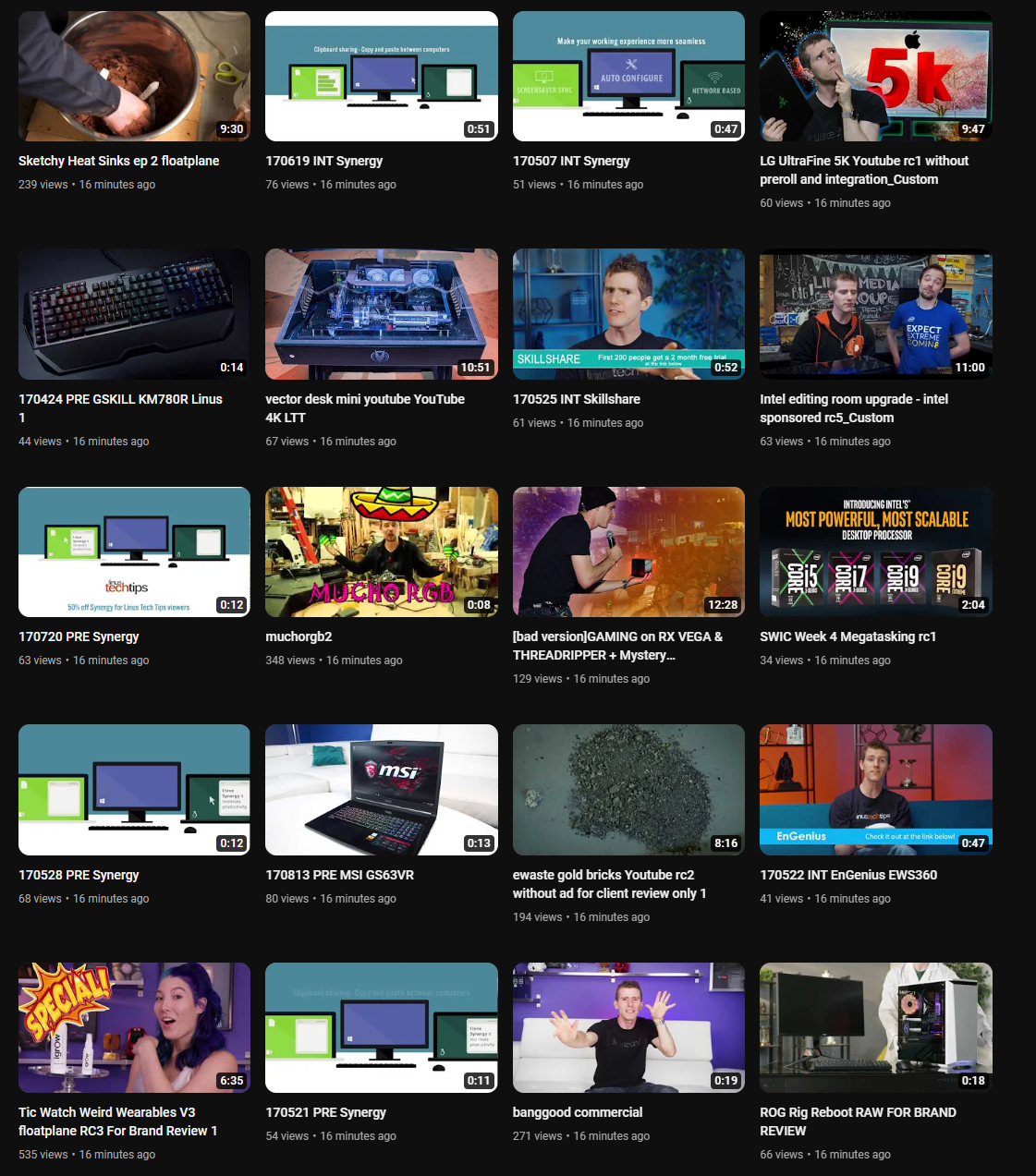The image size is (1036, 1176).
Task: Open the MSI GS63VR laptop thumbnail
Action: click(x=382, y=790)
